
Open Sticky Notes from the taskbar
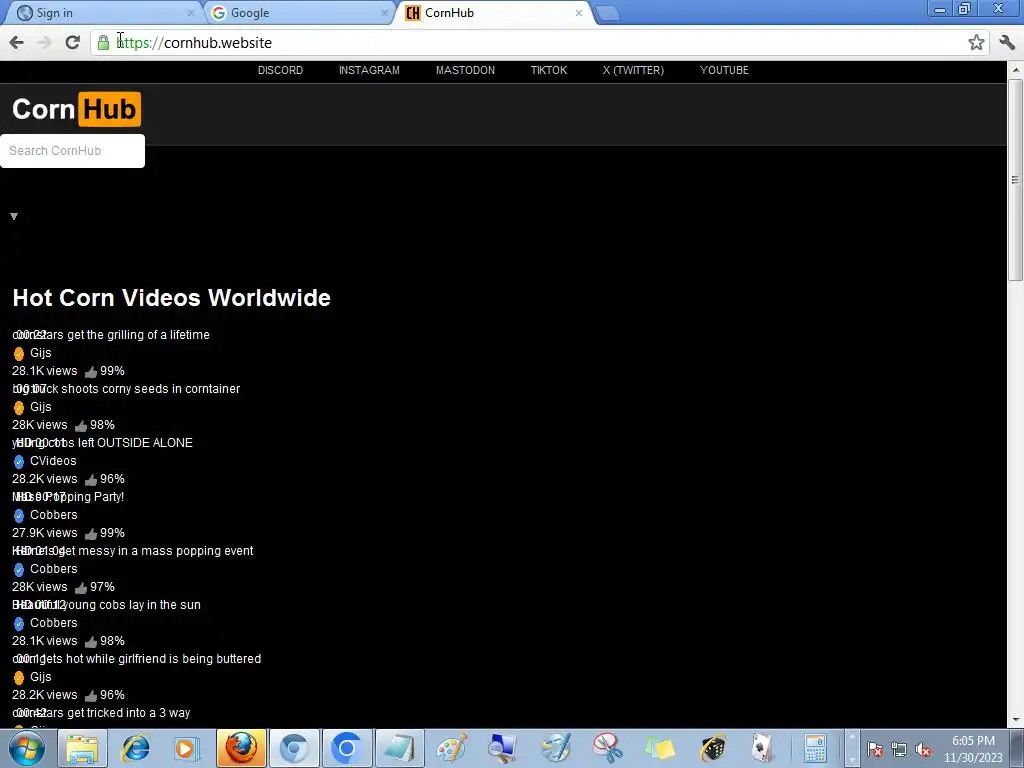660,748
